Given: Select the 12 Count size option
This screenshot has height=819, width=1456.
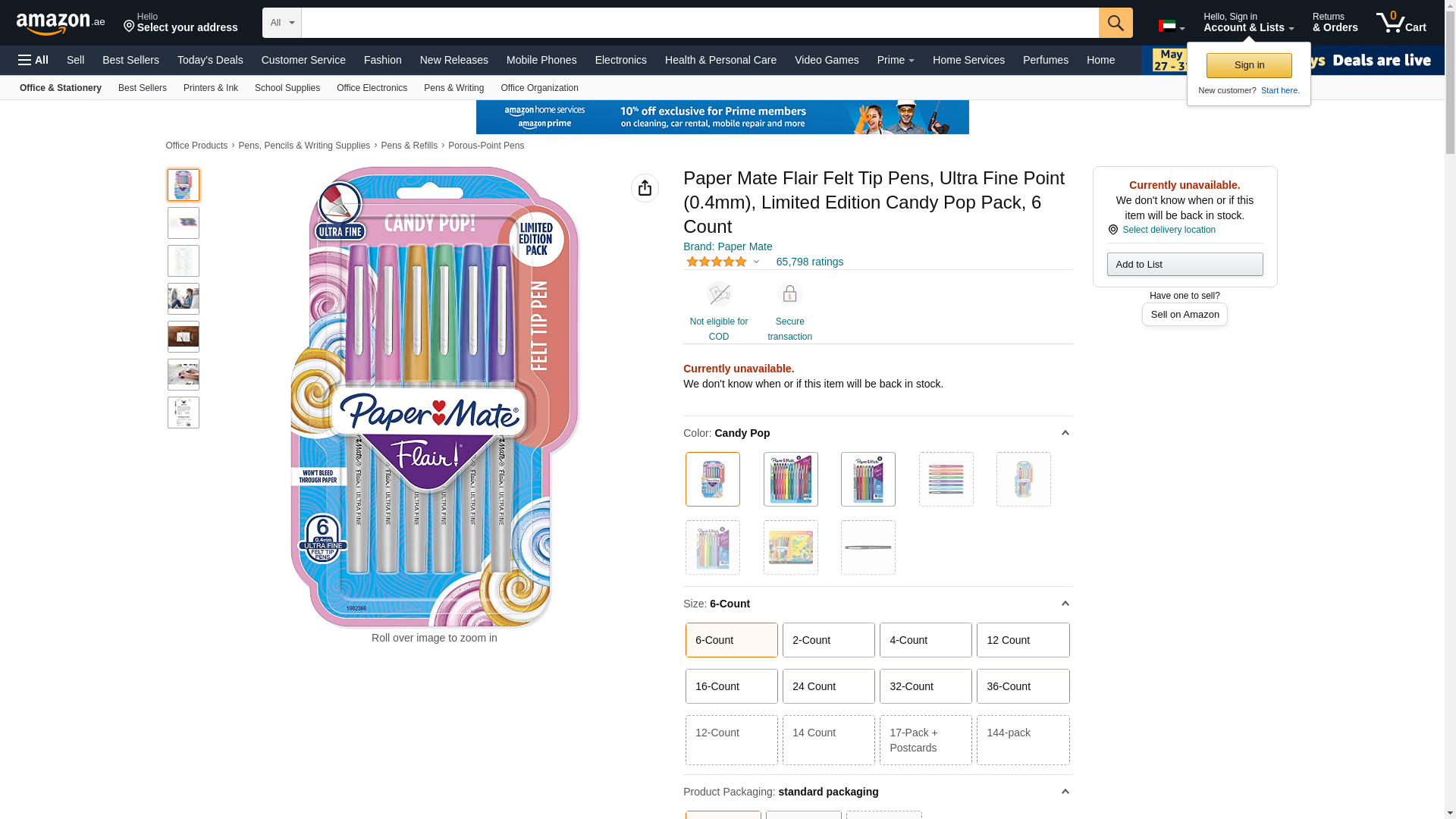Looking at the screenshot, I should point(1023,640).
